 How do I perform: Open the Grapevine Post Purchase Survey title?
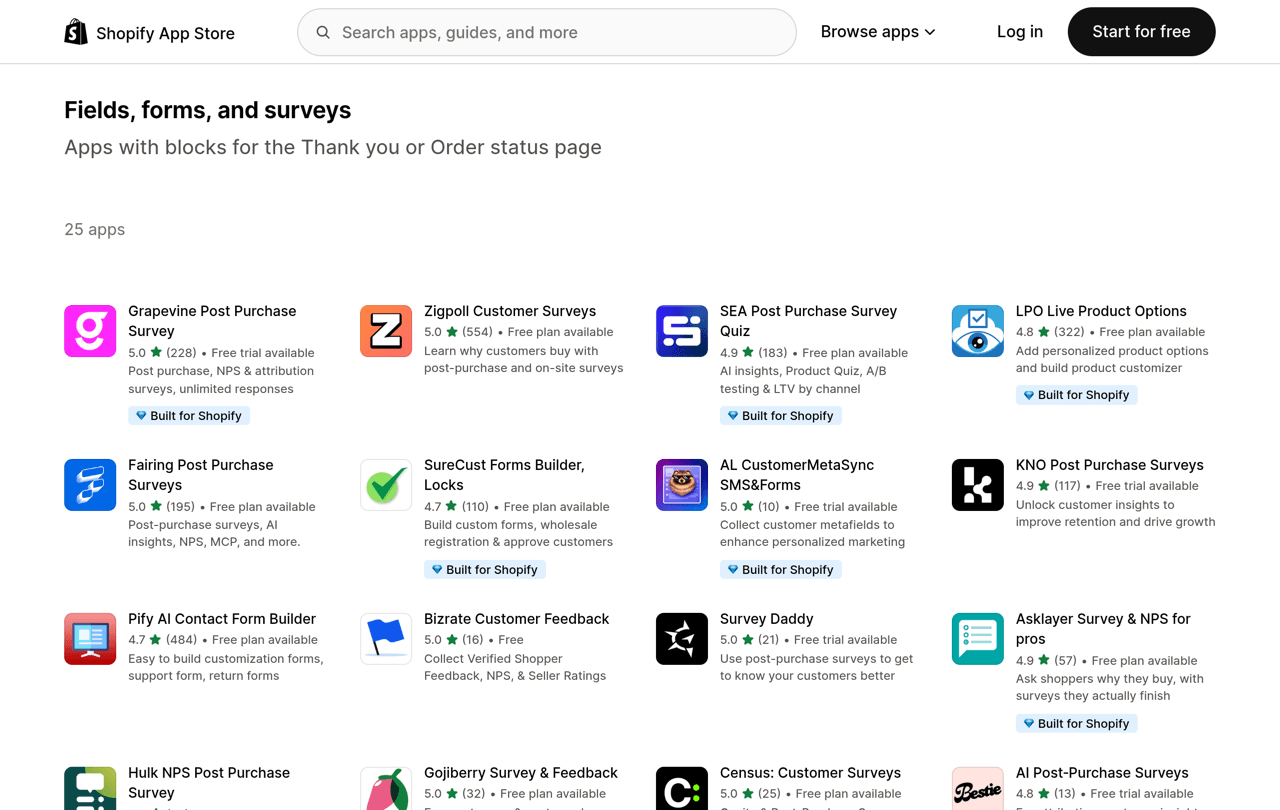click(x=212, y=321)
